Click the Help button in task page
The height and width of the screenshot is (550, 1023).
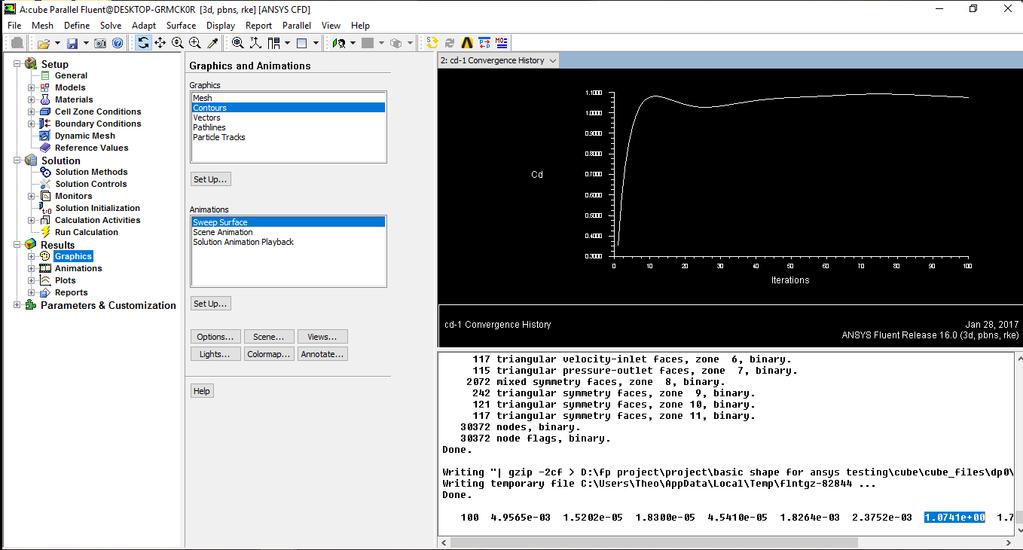click(x=202, y=391)
